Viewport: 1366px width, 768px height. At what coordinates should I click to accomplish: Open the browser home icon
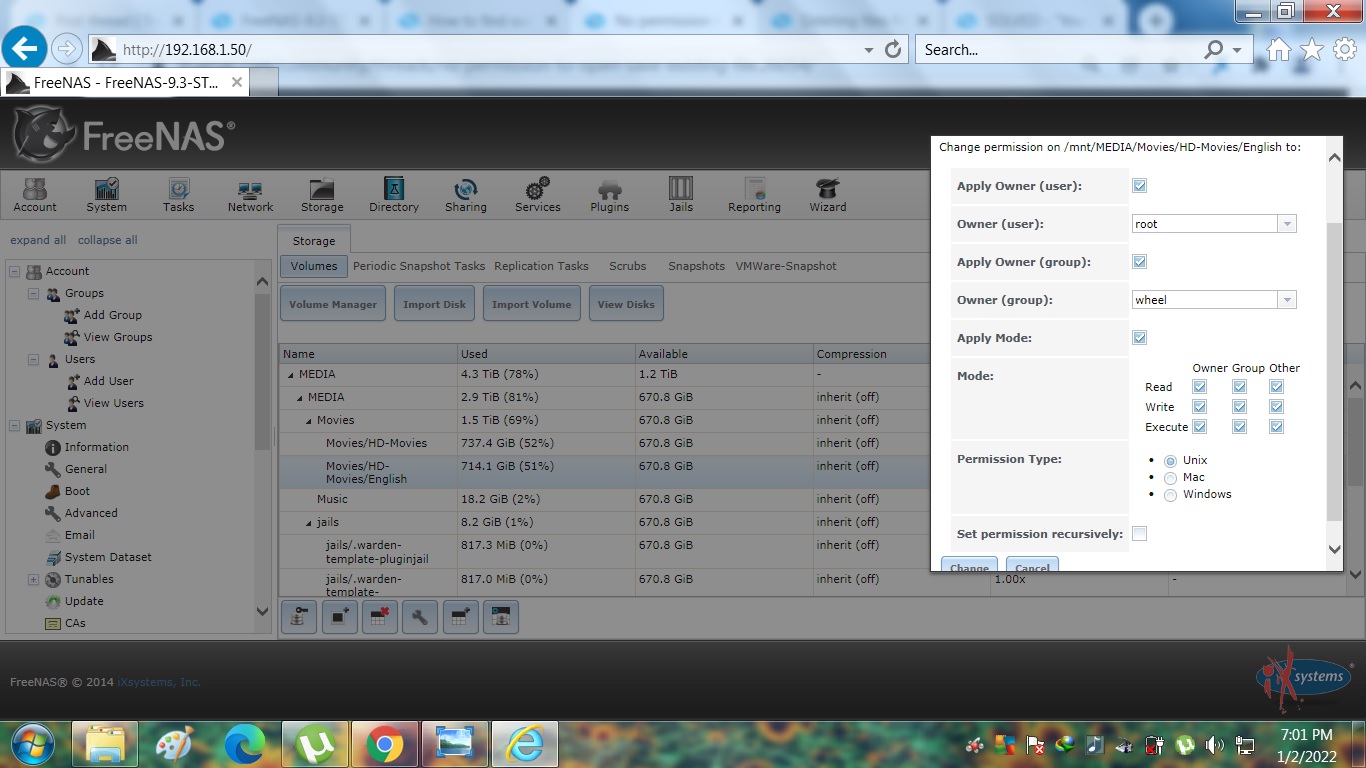(x=1278, y=49)
